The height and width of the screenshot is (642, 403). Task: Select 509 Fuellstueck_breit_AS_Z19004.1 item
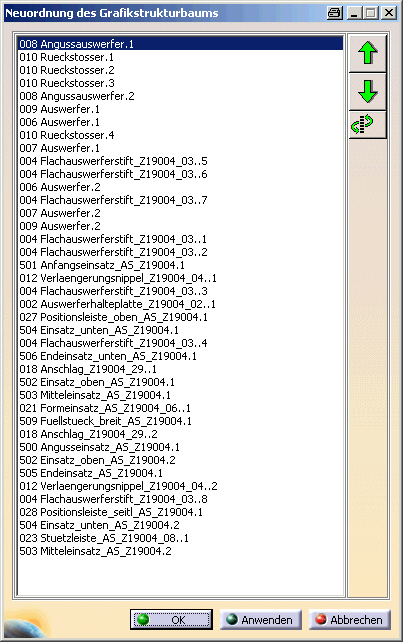tap(180, 421)
